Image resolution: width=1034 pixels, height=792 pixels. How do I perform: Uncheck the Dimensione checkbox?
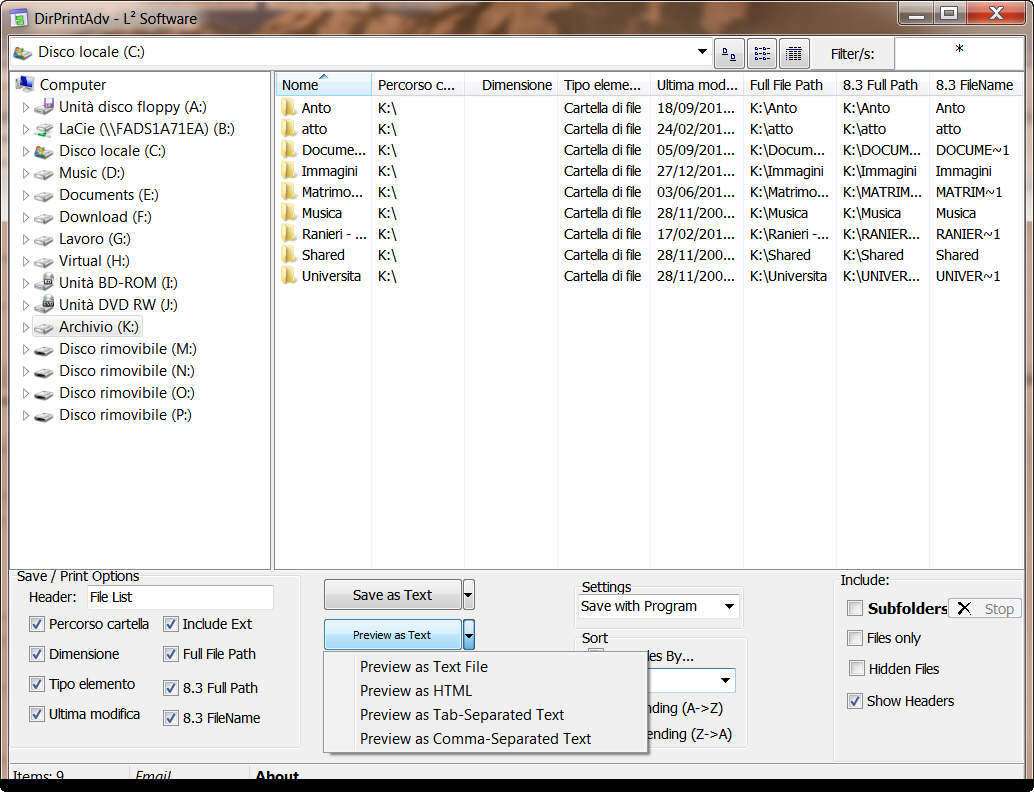coord(37,654)
